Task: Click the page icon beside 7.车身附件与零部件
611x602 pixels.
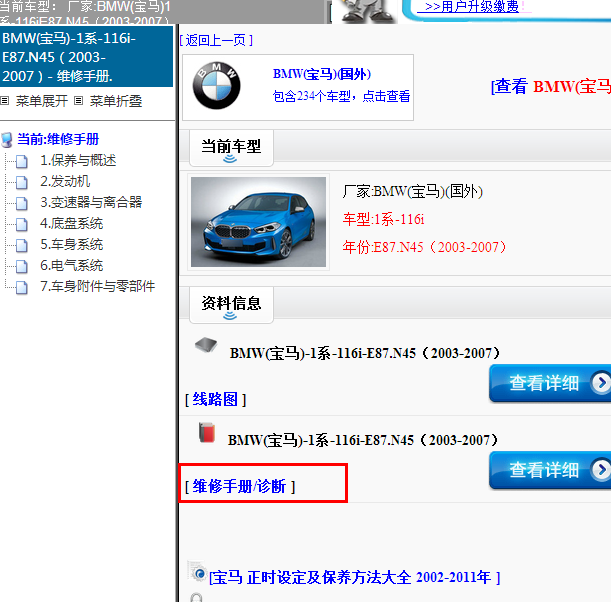Action: pos(21,287)
